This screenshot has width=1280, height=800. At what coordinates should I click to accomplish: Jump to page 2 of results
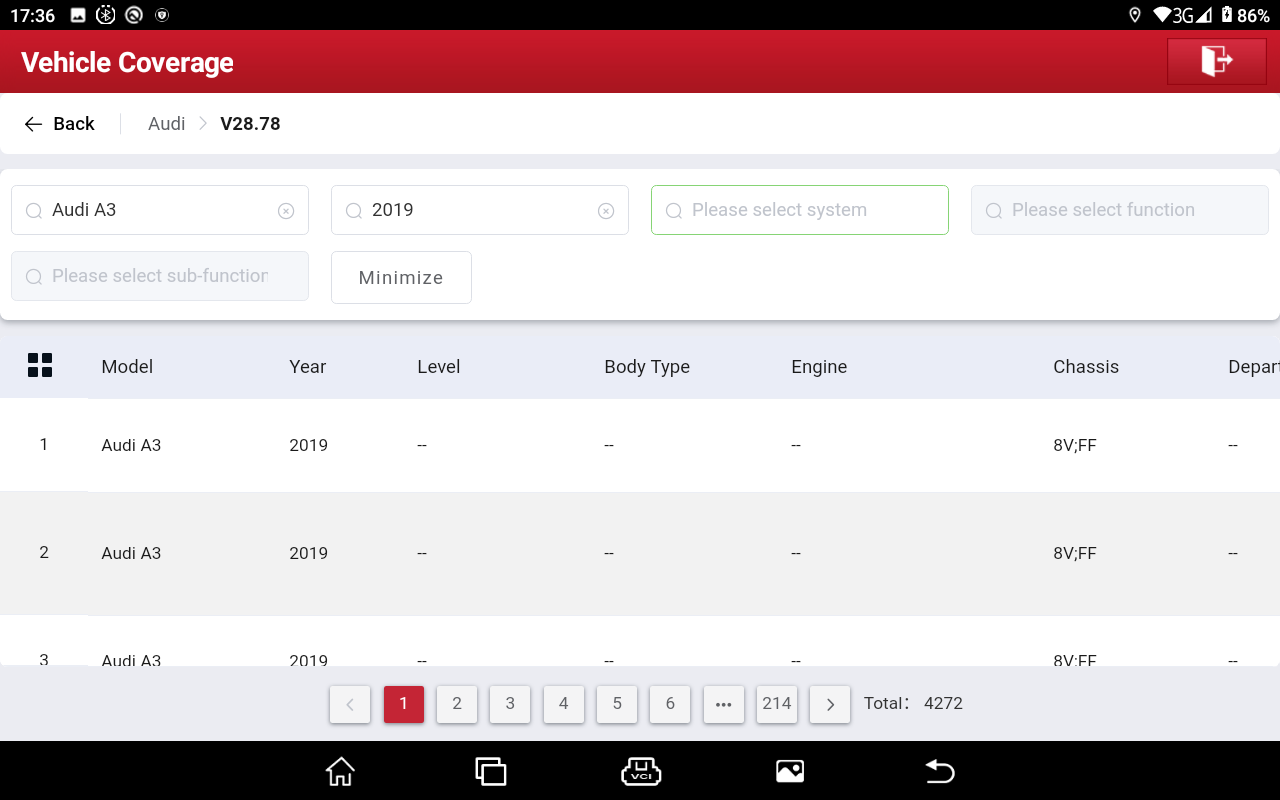(x=457, y=704)
